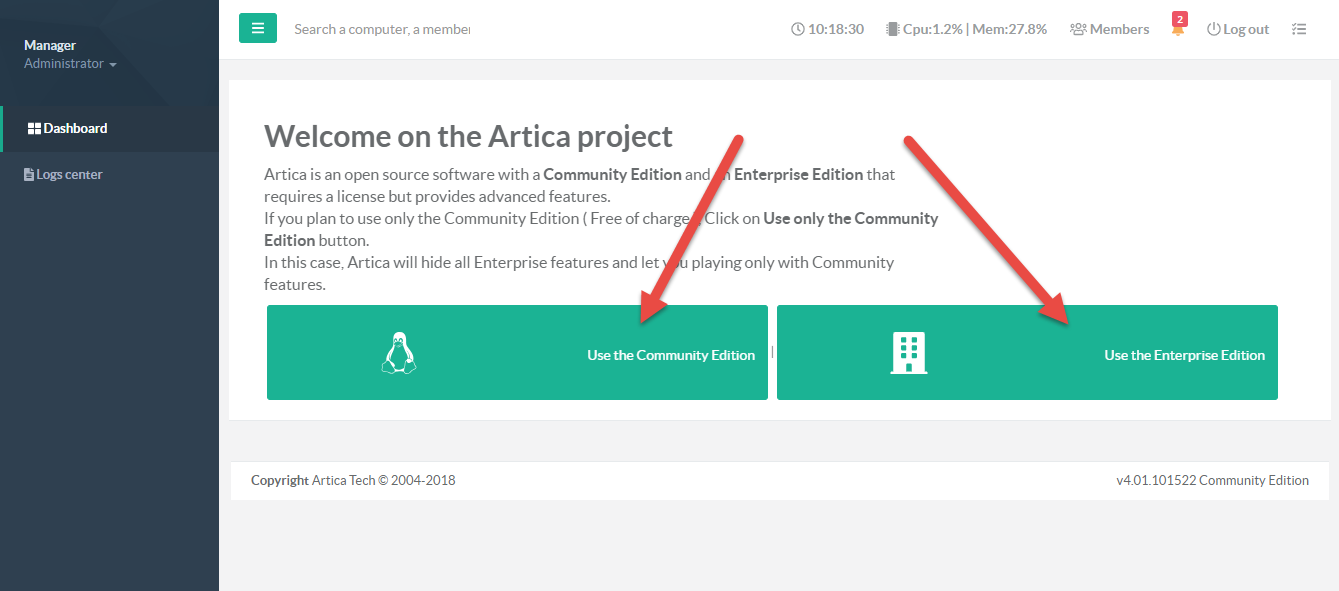Viewport: 1339px width, 591px height.
Task: Open the notifications bell
Action: pyautogui.click(x=1178, y=31)
